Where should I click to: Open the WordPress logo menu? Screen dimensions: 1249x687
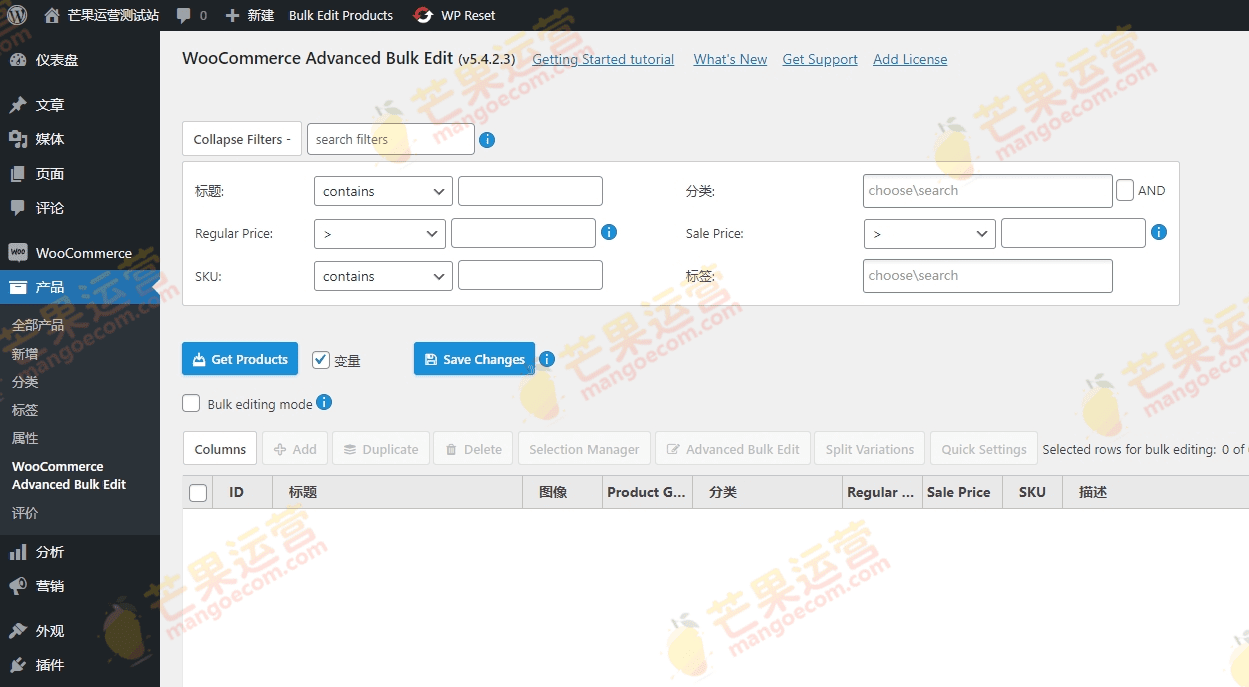17,15
